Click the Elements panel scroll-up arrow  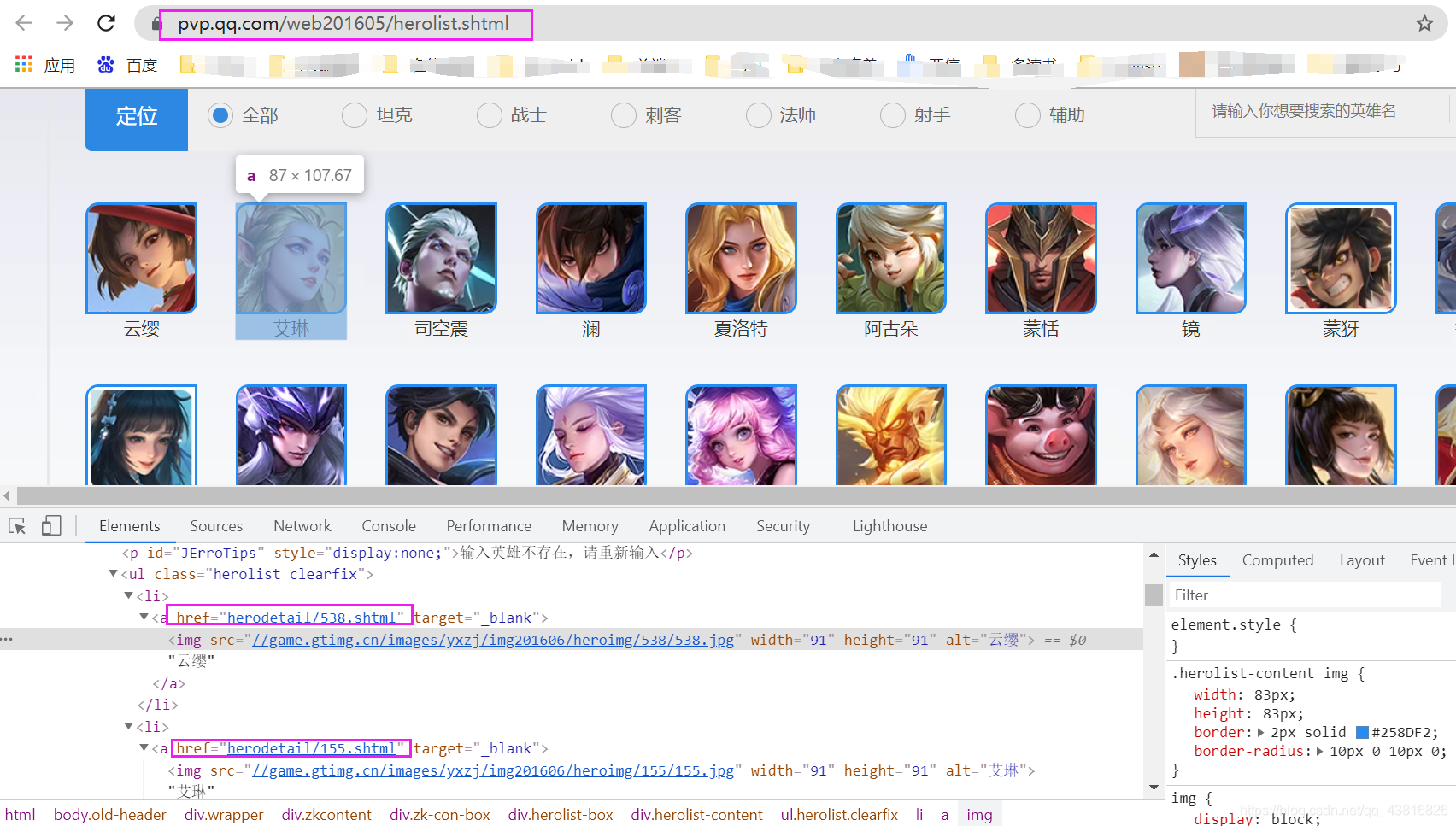click(x=1154, y=555)
